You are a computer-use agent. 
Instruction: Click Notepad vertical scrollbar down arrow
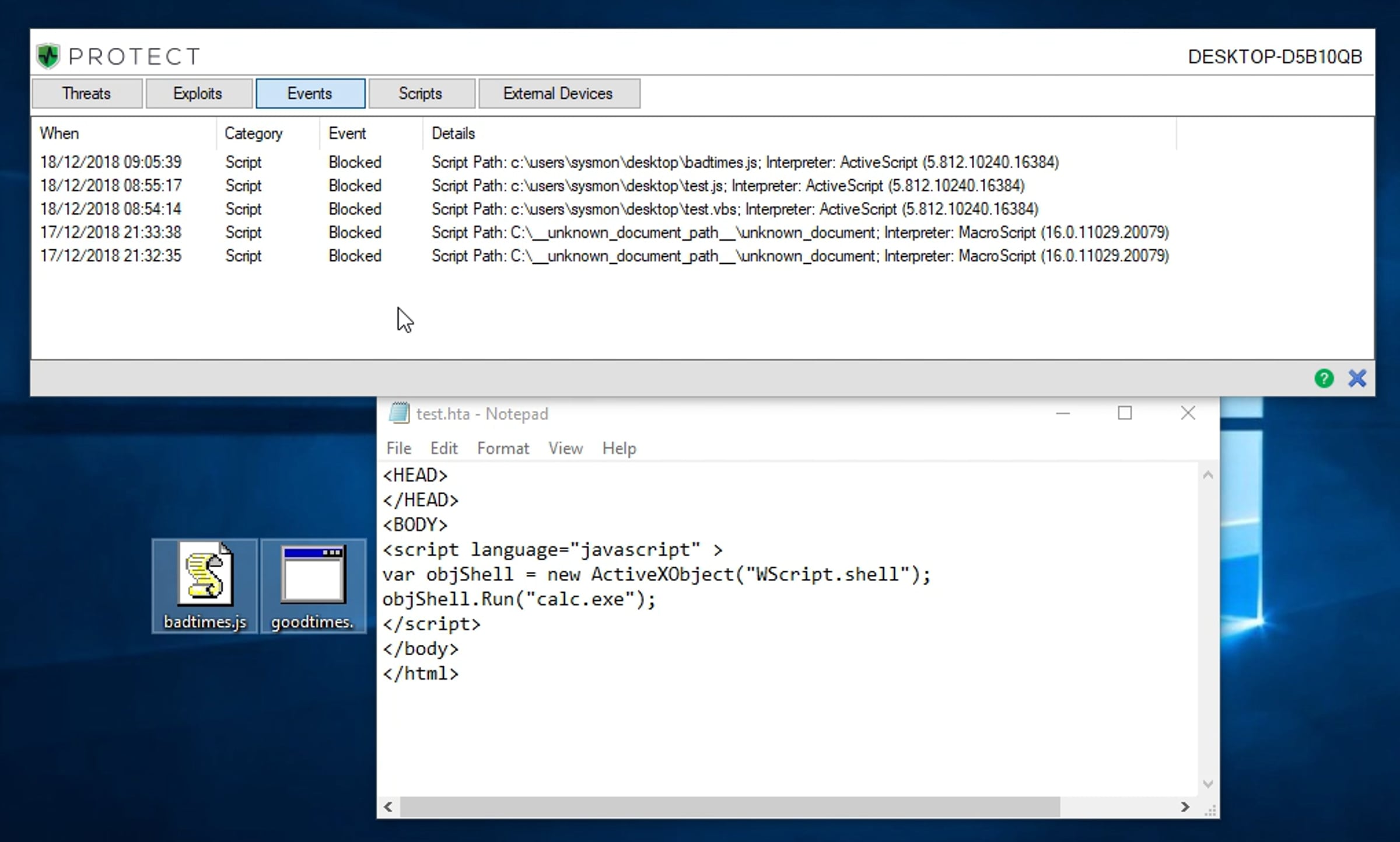[1208, 784]
